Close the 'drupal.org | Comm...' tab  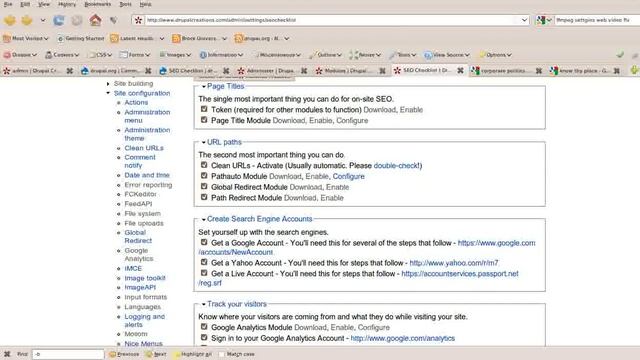point(148,71)
